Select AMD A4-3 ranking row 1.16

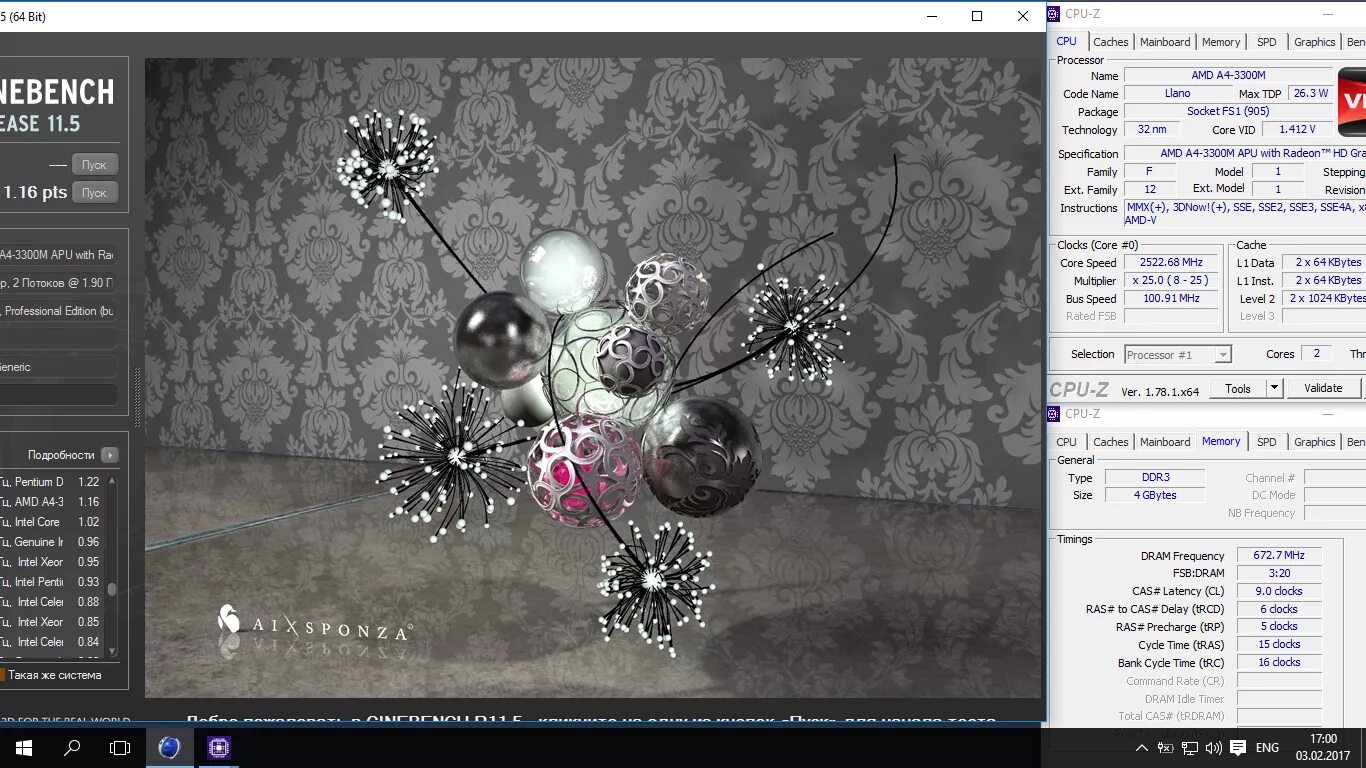click(52, 502)
